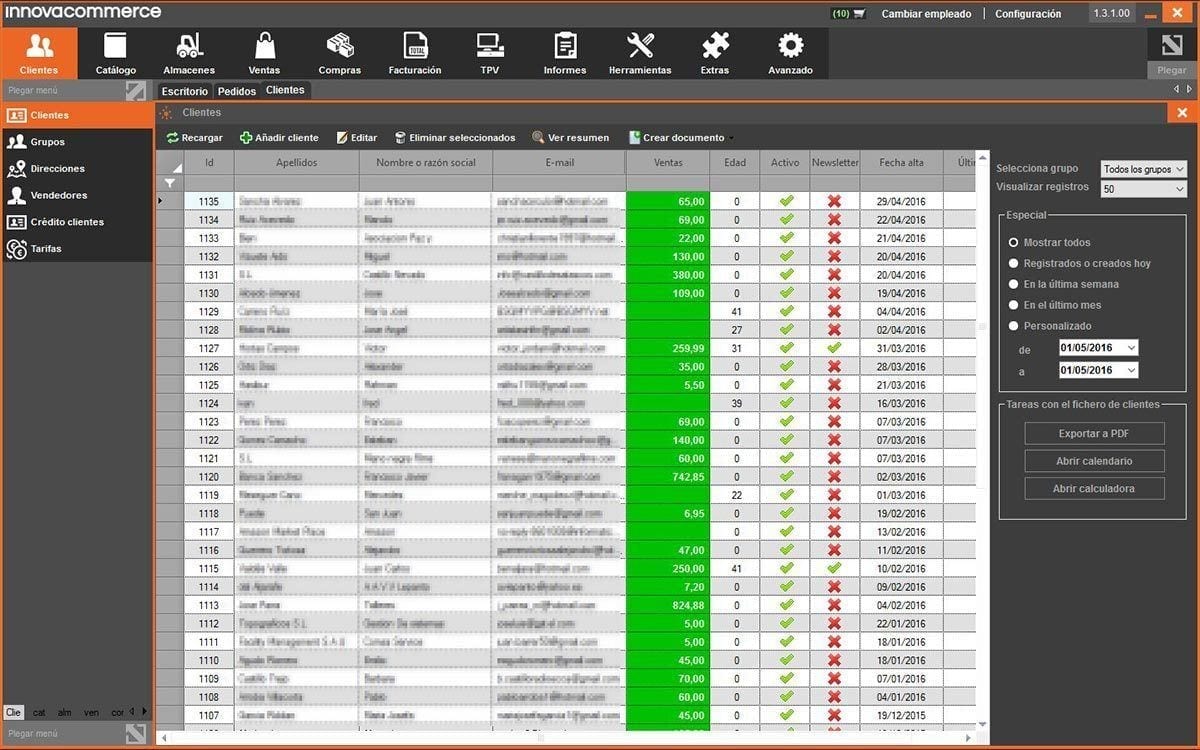1200x750 pixels.
Task: Choose the 'Personalizado' date range option
Action: click(1014, 326)
